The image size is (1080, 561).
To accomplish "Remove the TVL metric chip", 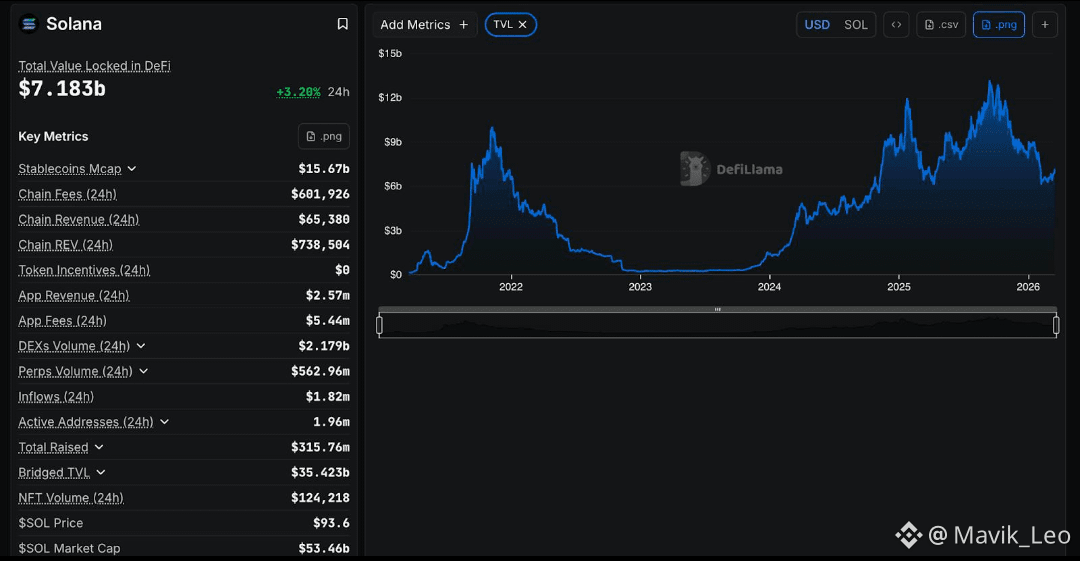I will 523,25.
